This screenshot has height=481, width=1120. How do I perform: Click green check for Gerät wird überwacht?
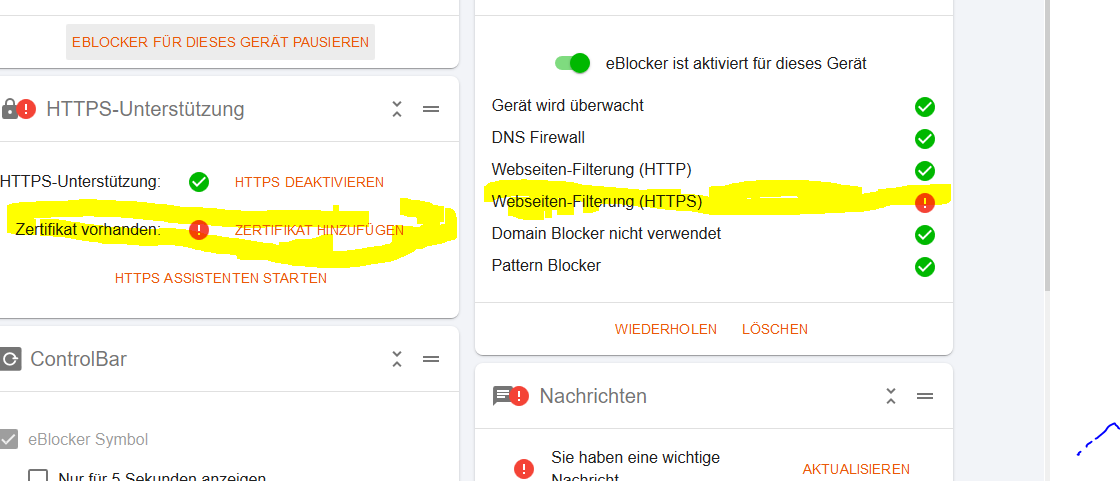coord(925,107)
